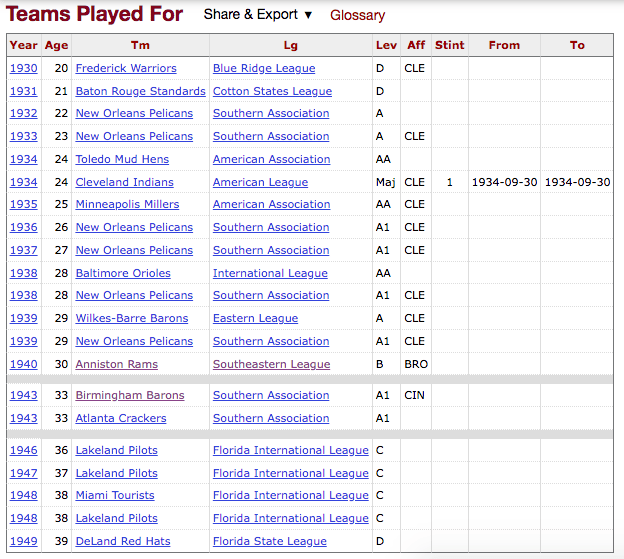624x559 pixels.
Task: Open the Blue Ridge League link
Action: pos(264,68)
